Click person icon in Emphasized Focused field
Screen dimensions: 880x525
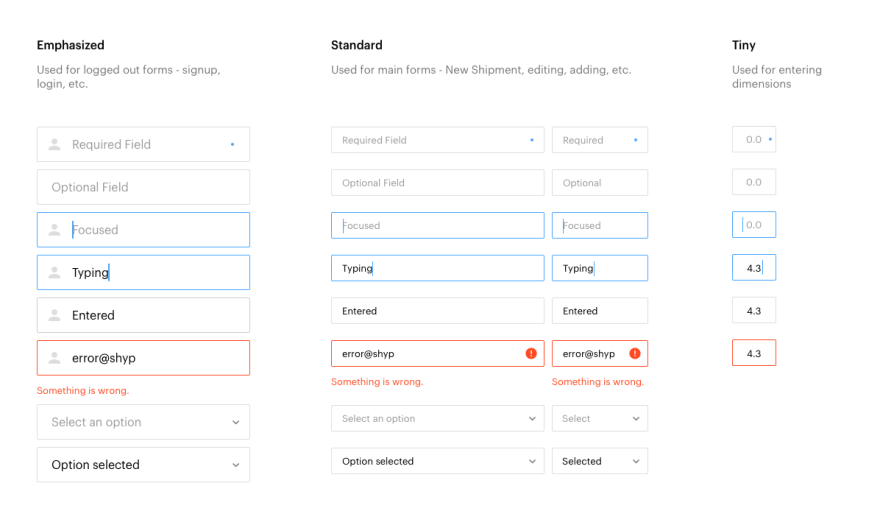[54, 230]
